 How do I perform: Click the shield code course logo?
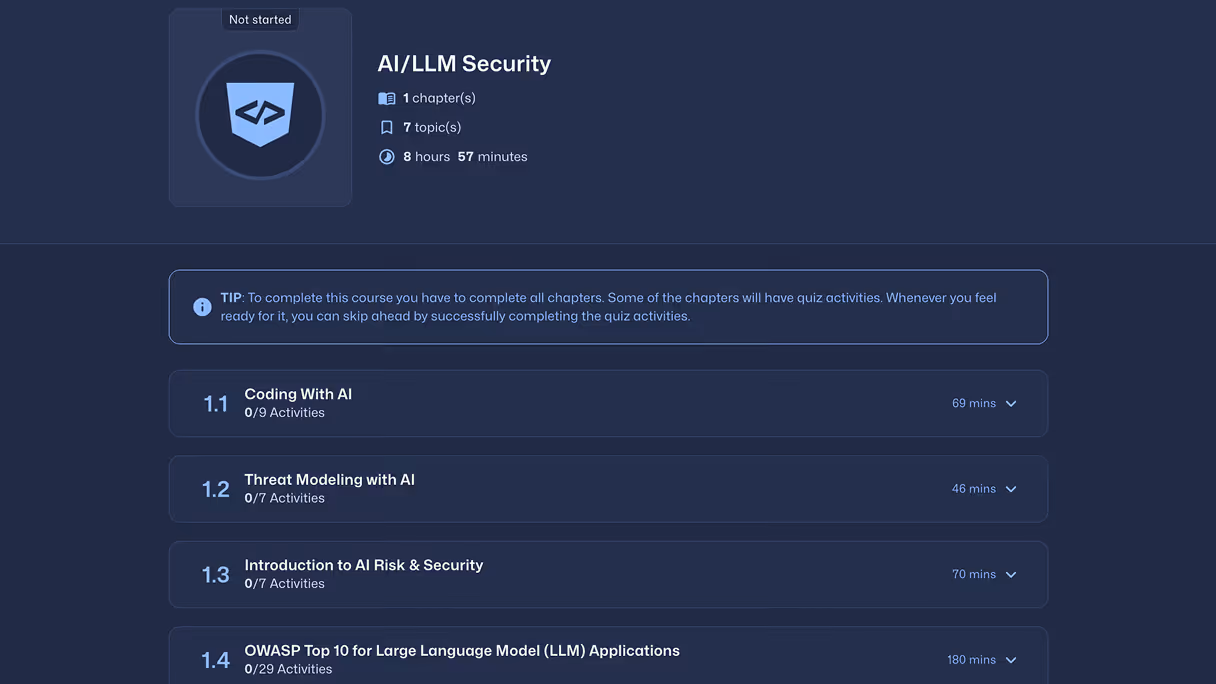click(260, 115)
